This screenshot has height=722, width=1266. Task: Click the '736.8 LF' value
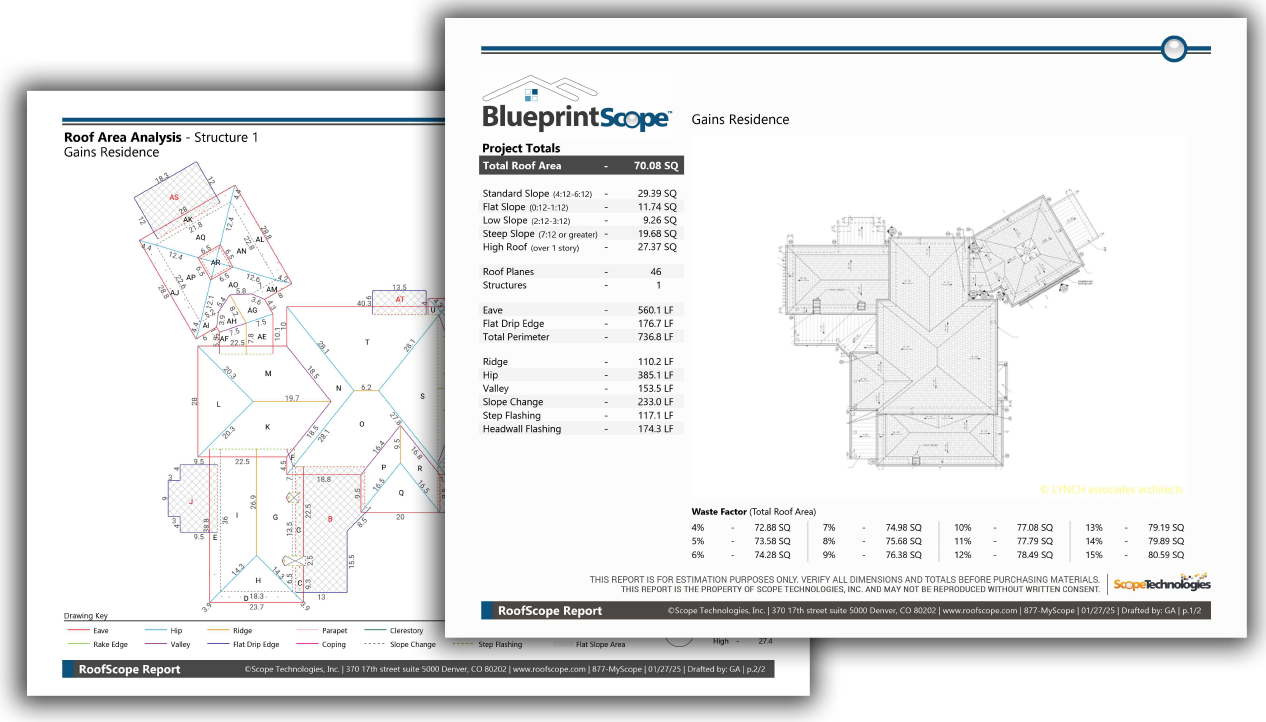pyautogui.click(x=655, y=337)
